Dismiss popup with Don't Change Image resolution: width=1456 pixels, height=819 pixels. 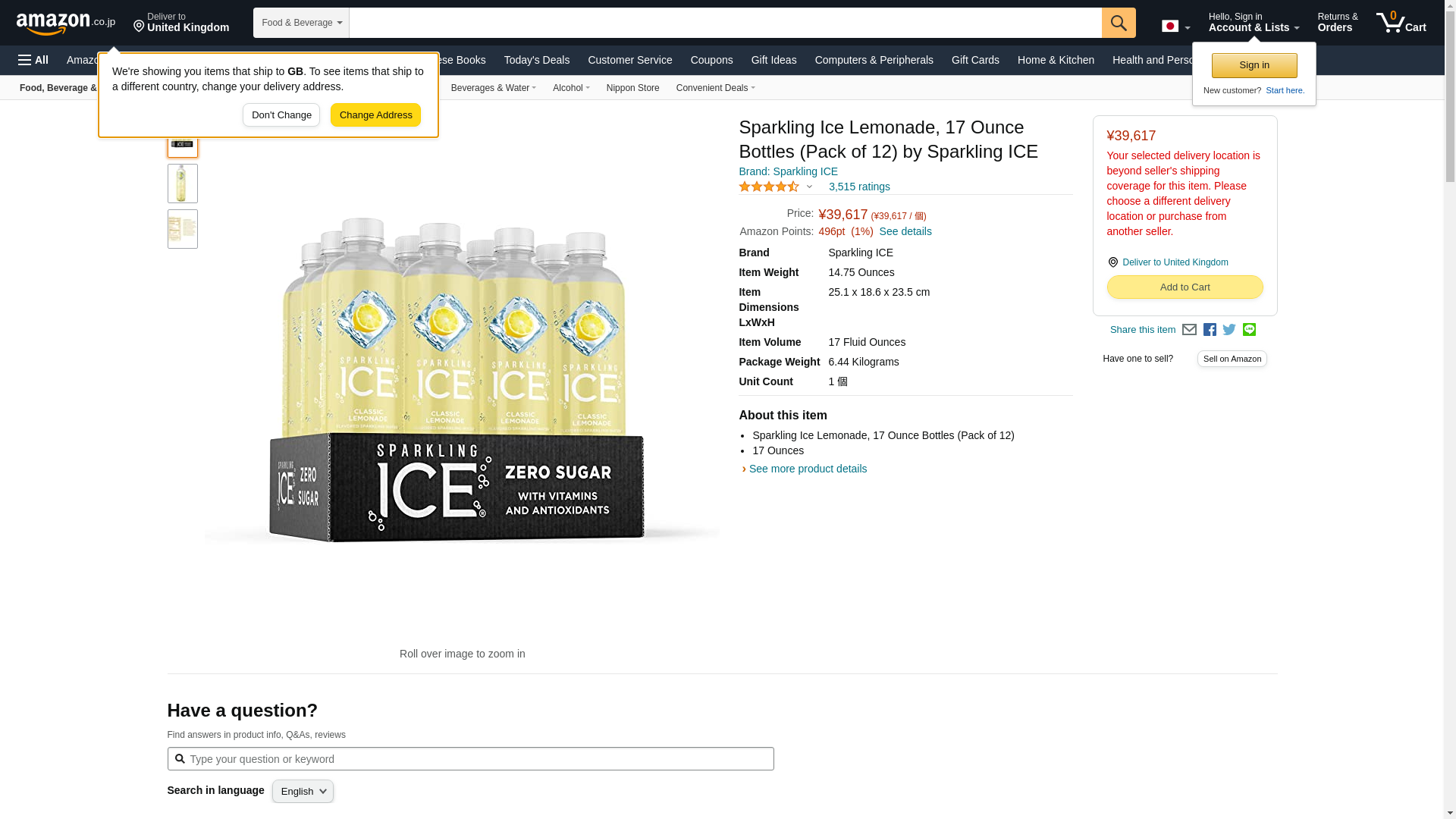[281, 115]
